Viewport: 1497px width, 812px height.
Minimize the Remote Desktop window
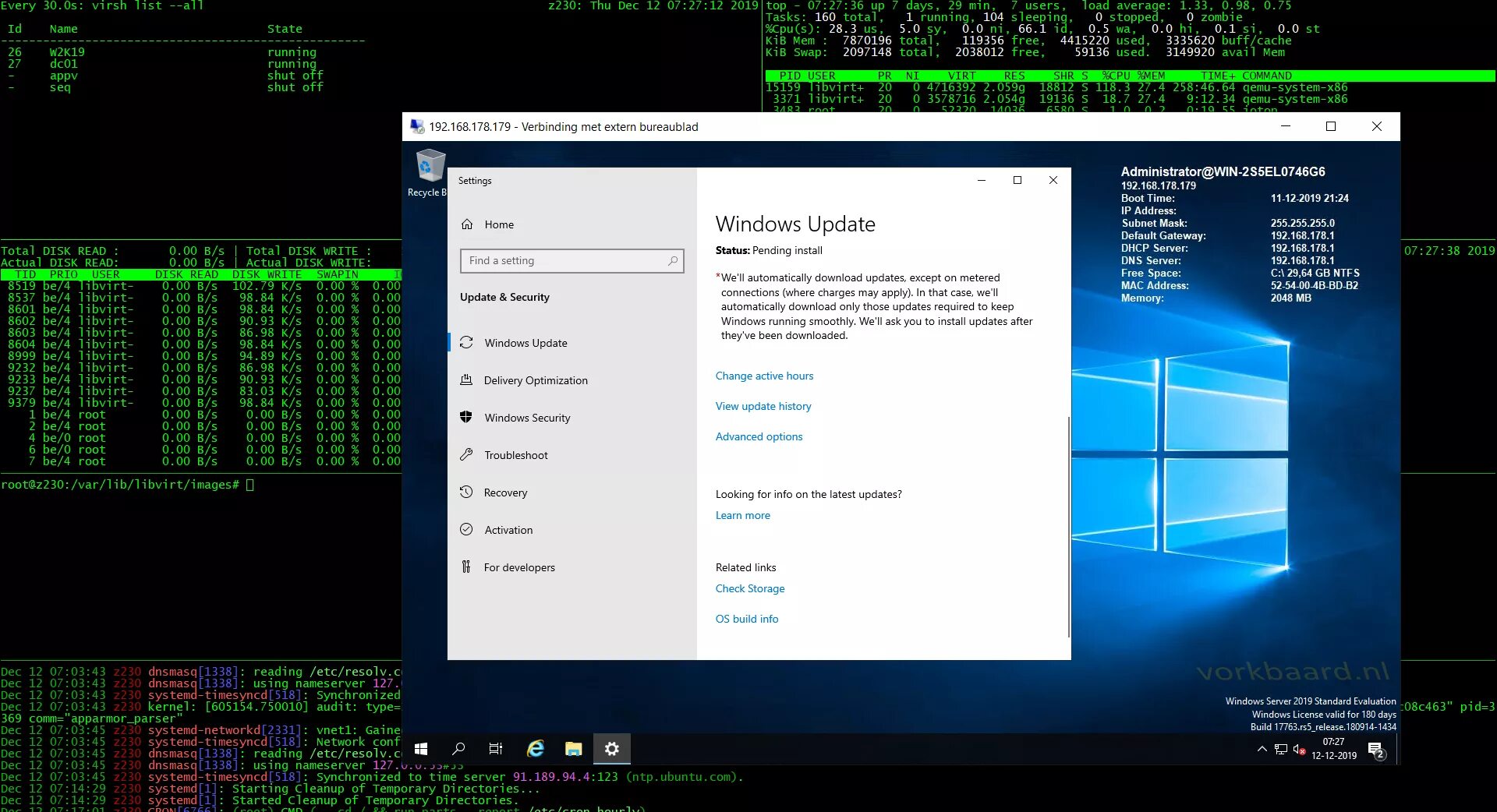point(1286,126)
